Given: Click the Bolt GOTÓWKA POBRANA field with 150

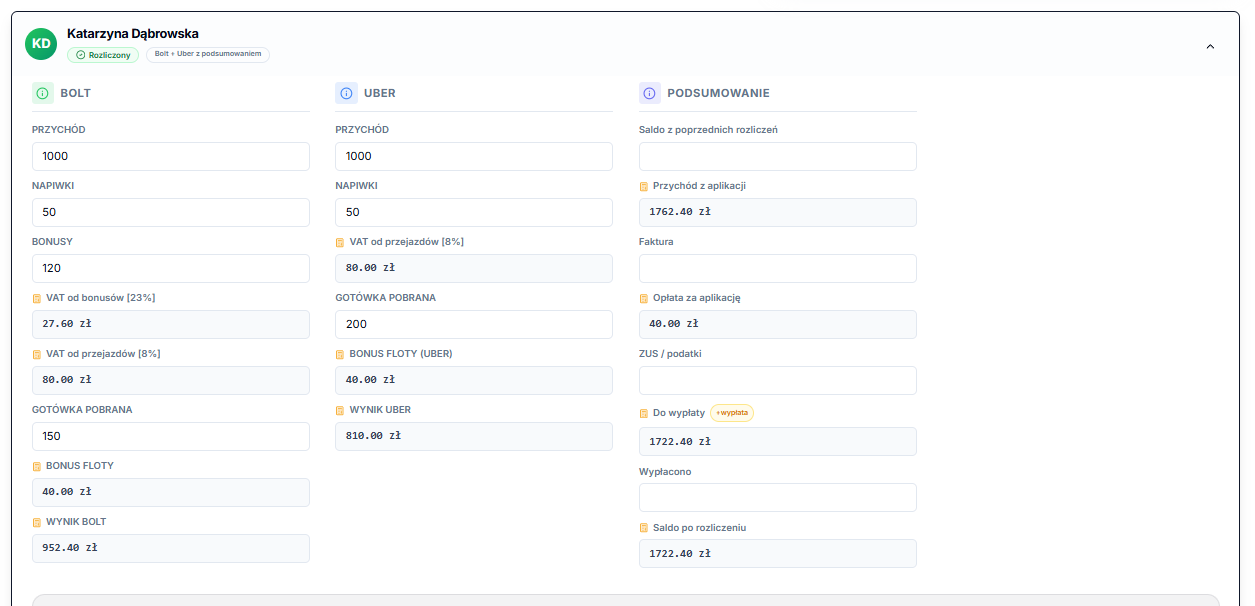Looking at the screenshot, I should click(171, 436).
